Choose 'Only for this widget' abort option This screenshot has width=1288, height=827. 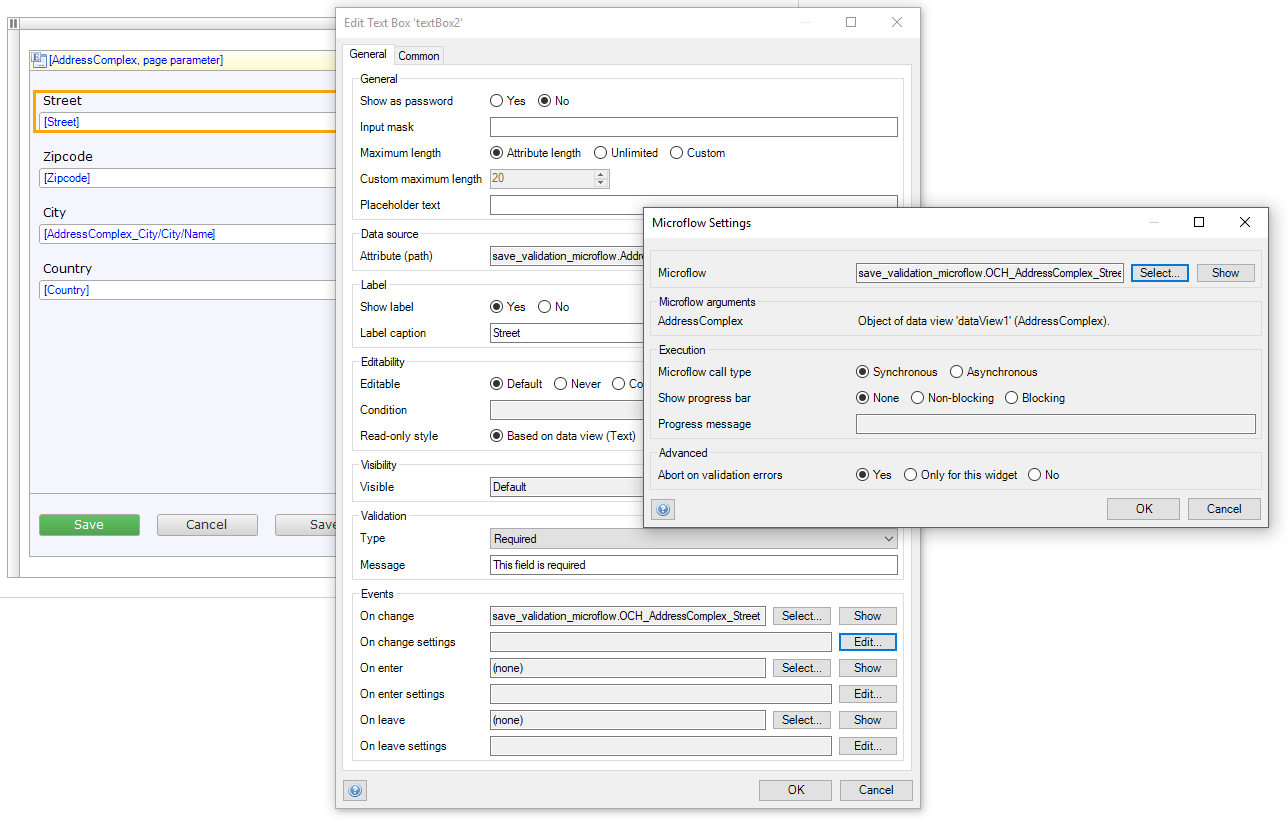[910, 475]
